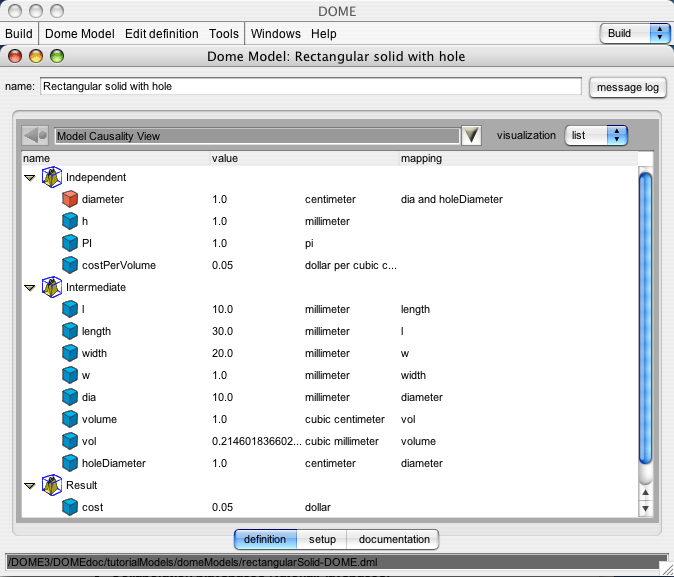Click the value 30.0 of length
This screenshot has height=577, width=674.
tap(222, 331)
